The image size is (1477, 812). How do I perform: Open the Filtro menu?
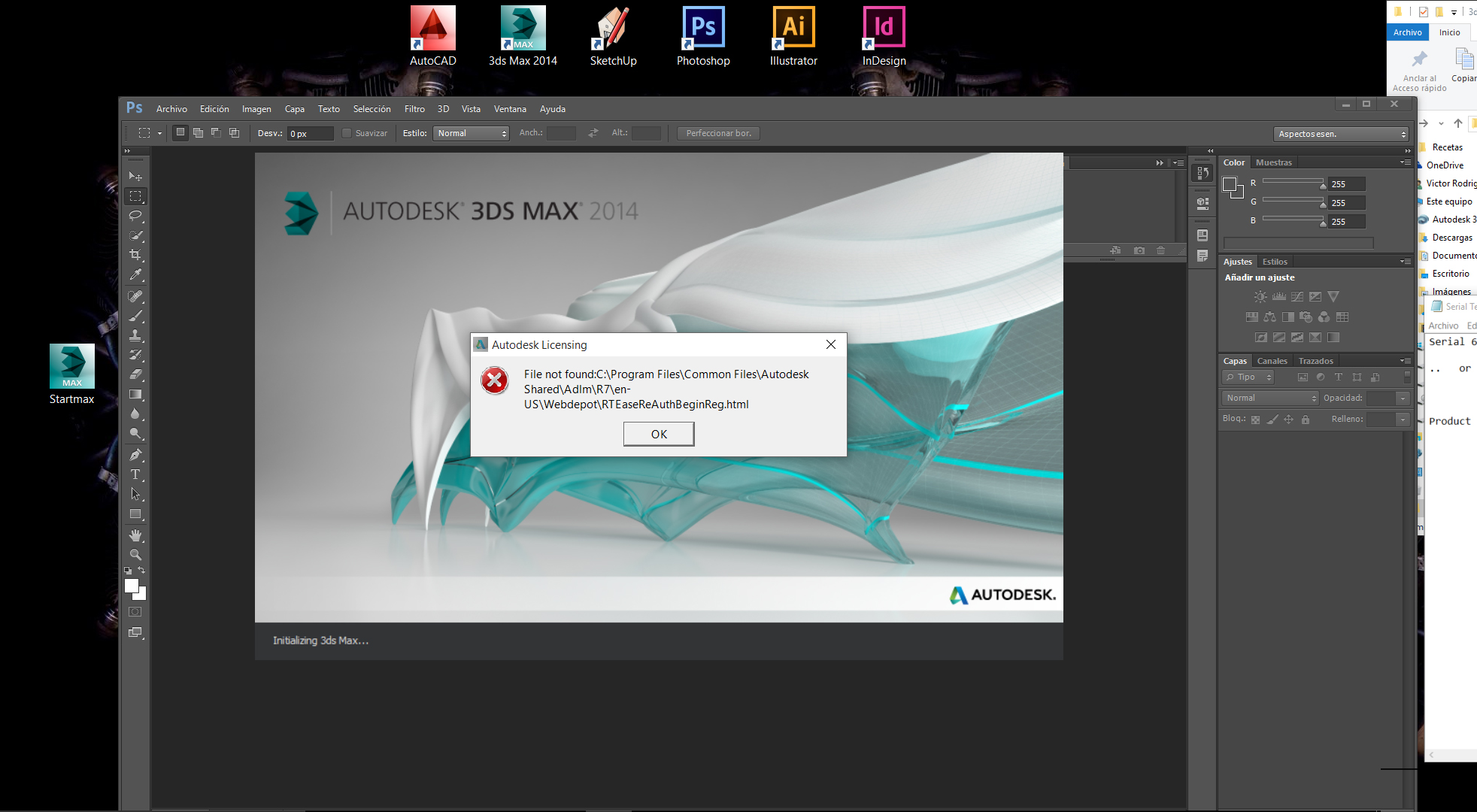414,109
